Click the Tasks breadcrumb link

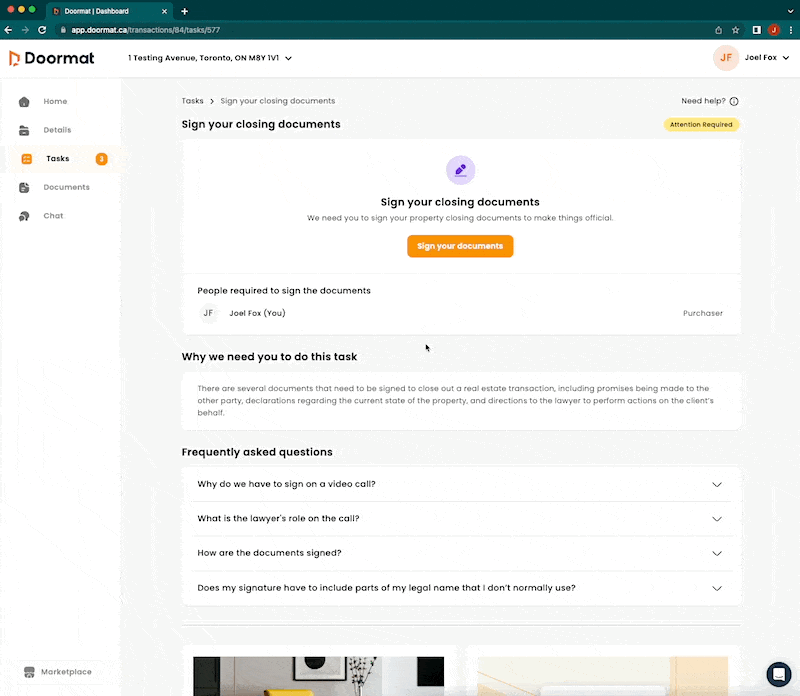192,101
